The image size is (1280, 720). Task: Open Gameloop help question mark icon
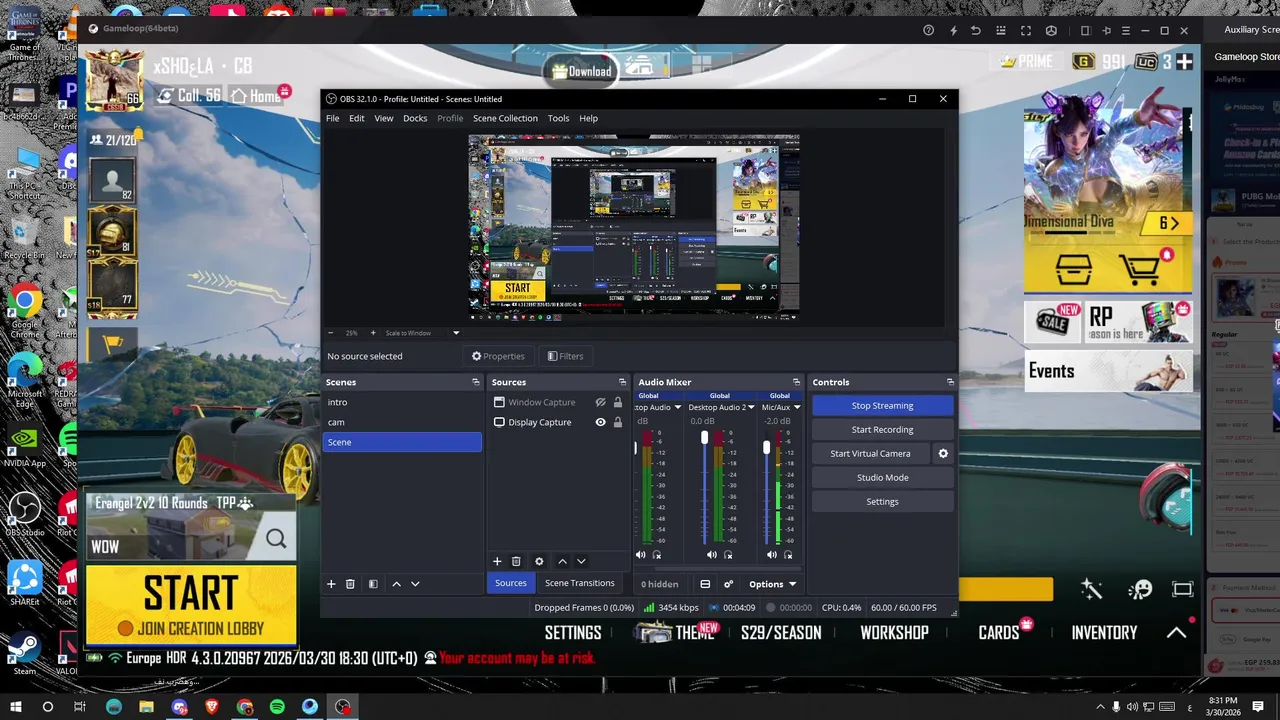click(928, 31)
